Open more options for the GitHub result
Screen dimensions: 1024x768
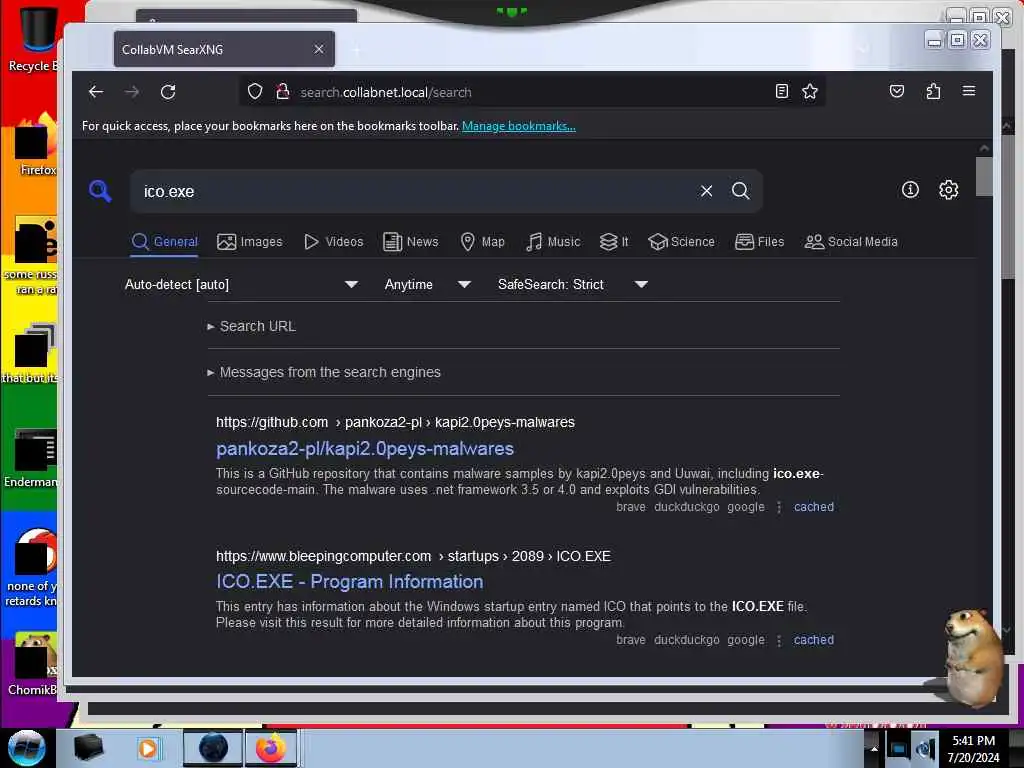[x=778, y=507]
